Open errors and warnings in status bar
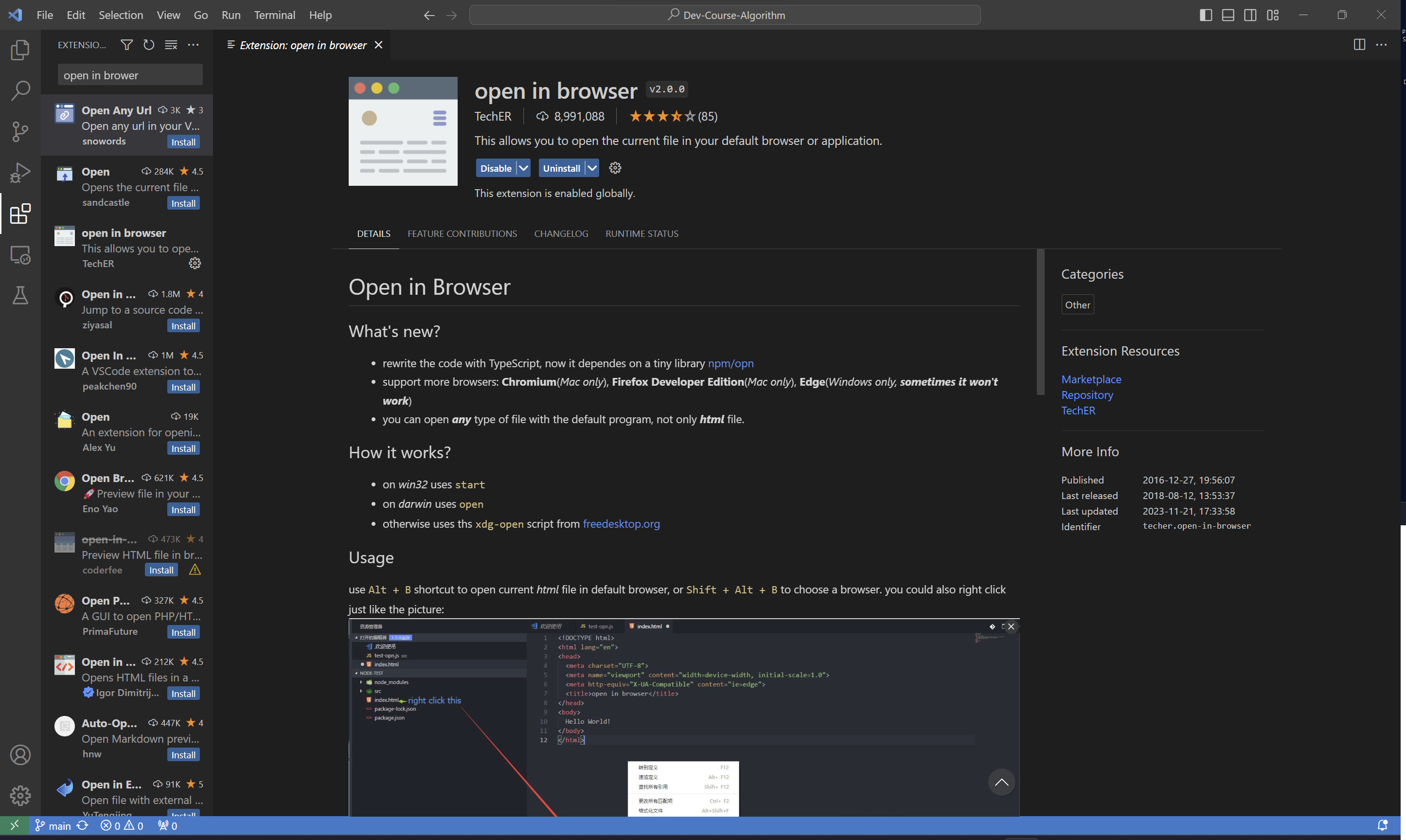Viewport: 1406px width, 840px height. pyautogui.click(x=122, y=825)
